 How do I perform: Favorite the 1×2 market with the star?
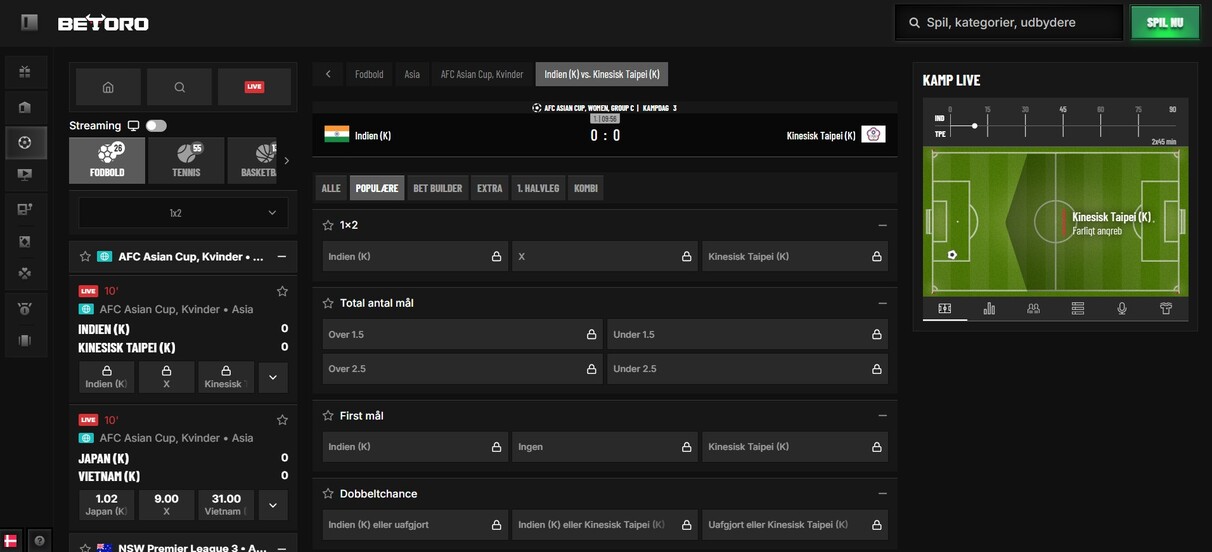(327, 226)
